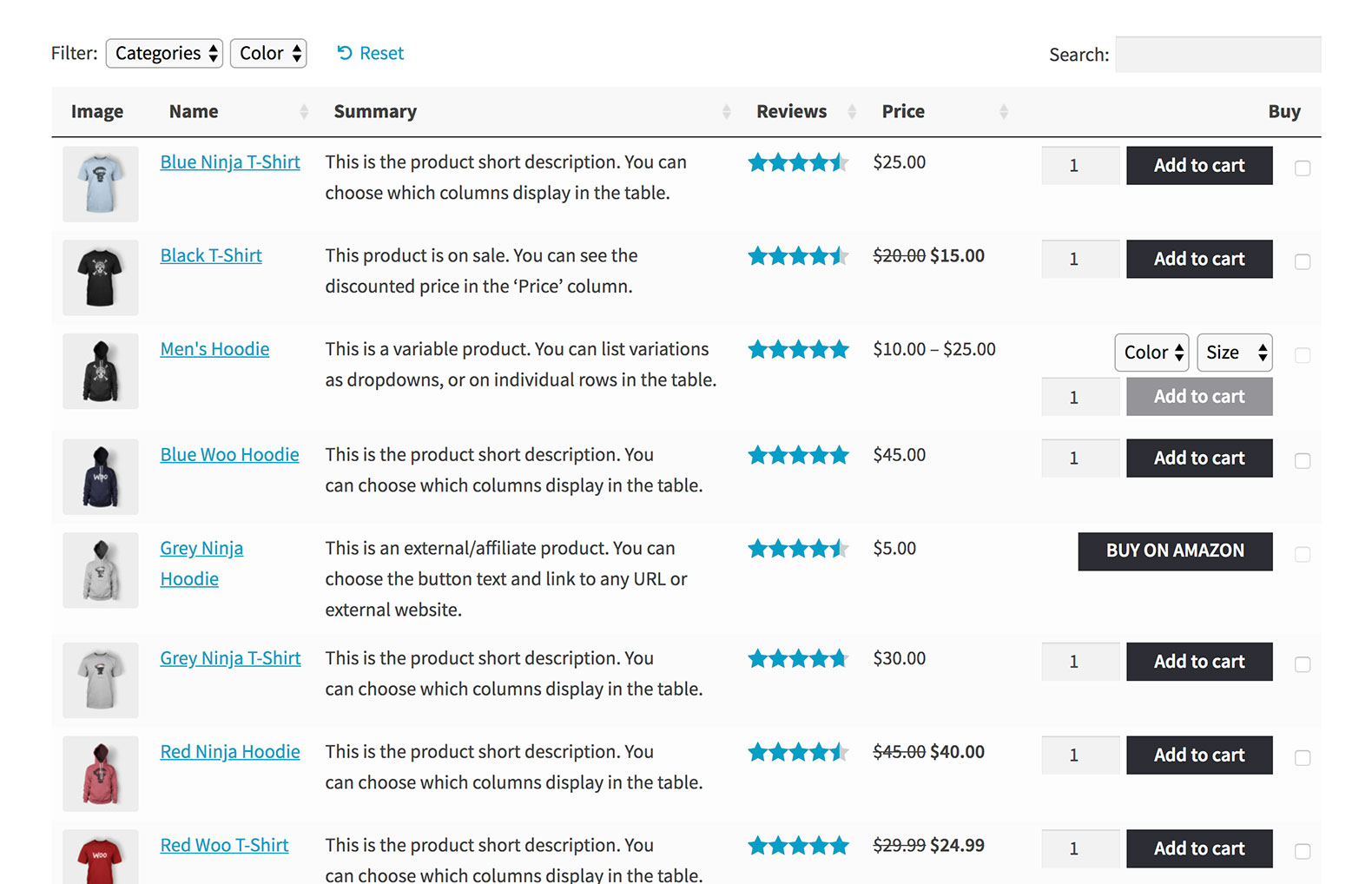Sort table by Price column arrows
This screenshot has width=1372, height=884.
click(x=1003, y=111)
